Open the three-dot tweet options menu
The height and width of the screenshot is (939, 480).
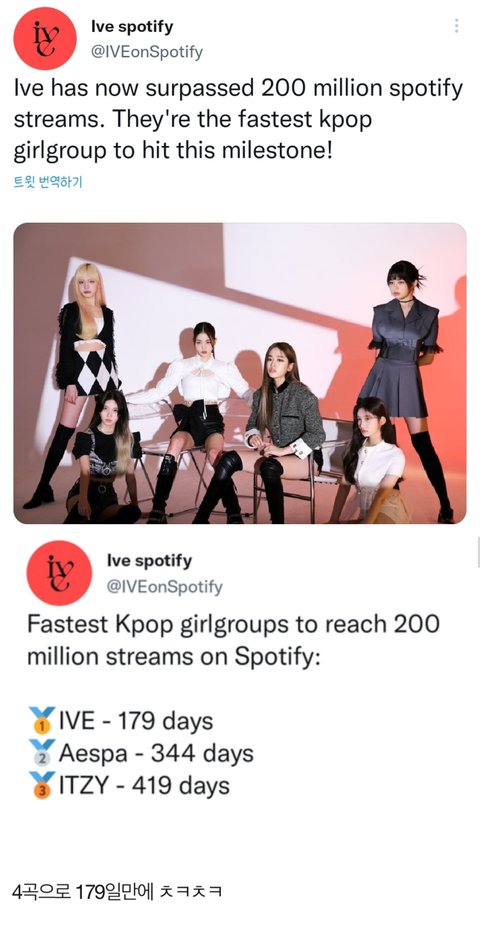click(457, 26)
